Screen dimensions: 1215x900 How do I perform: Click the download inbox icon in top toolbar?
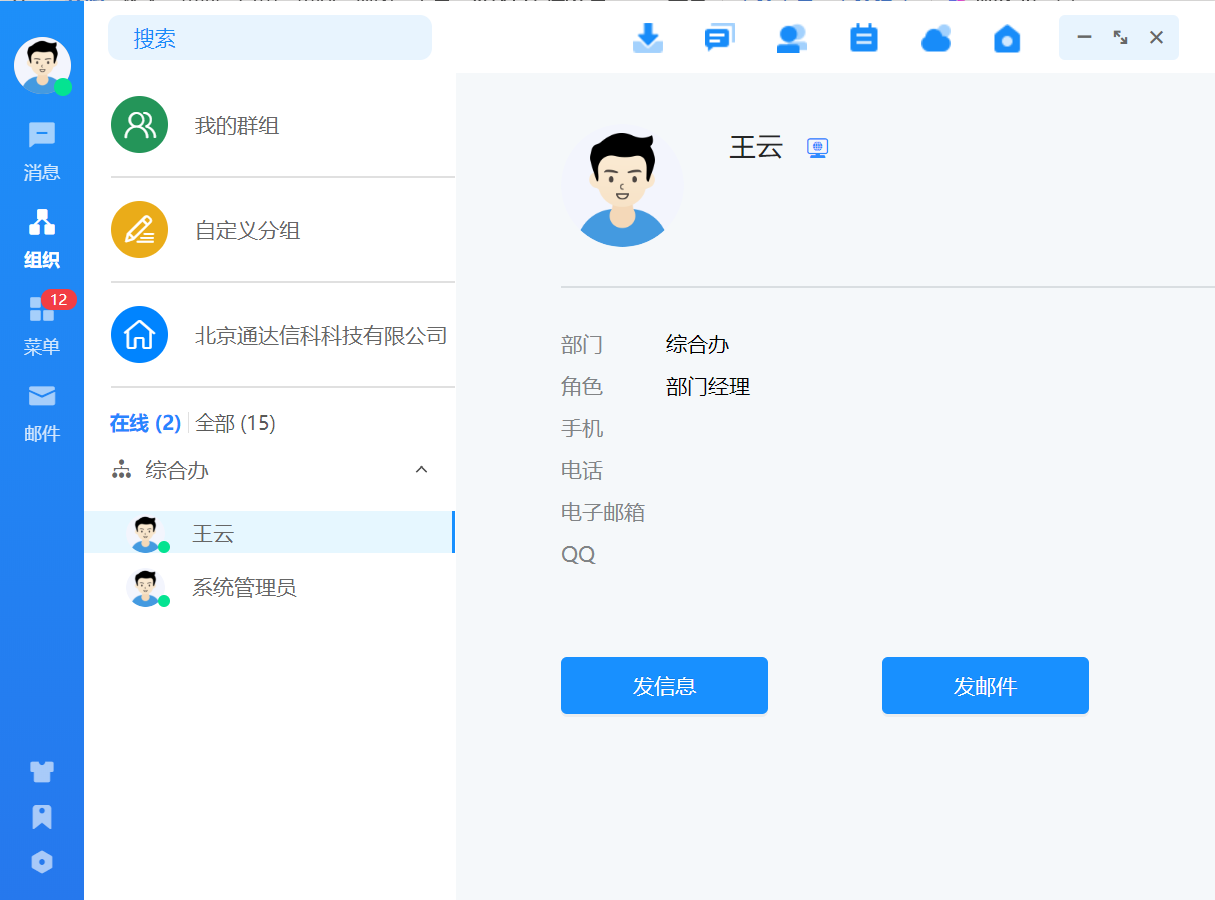[648, 38]
